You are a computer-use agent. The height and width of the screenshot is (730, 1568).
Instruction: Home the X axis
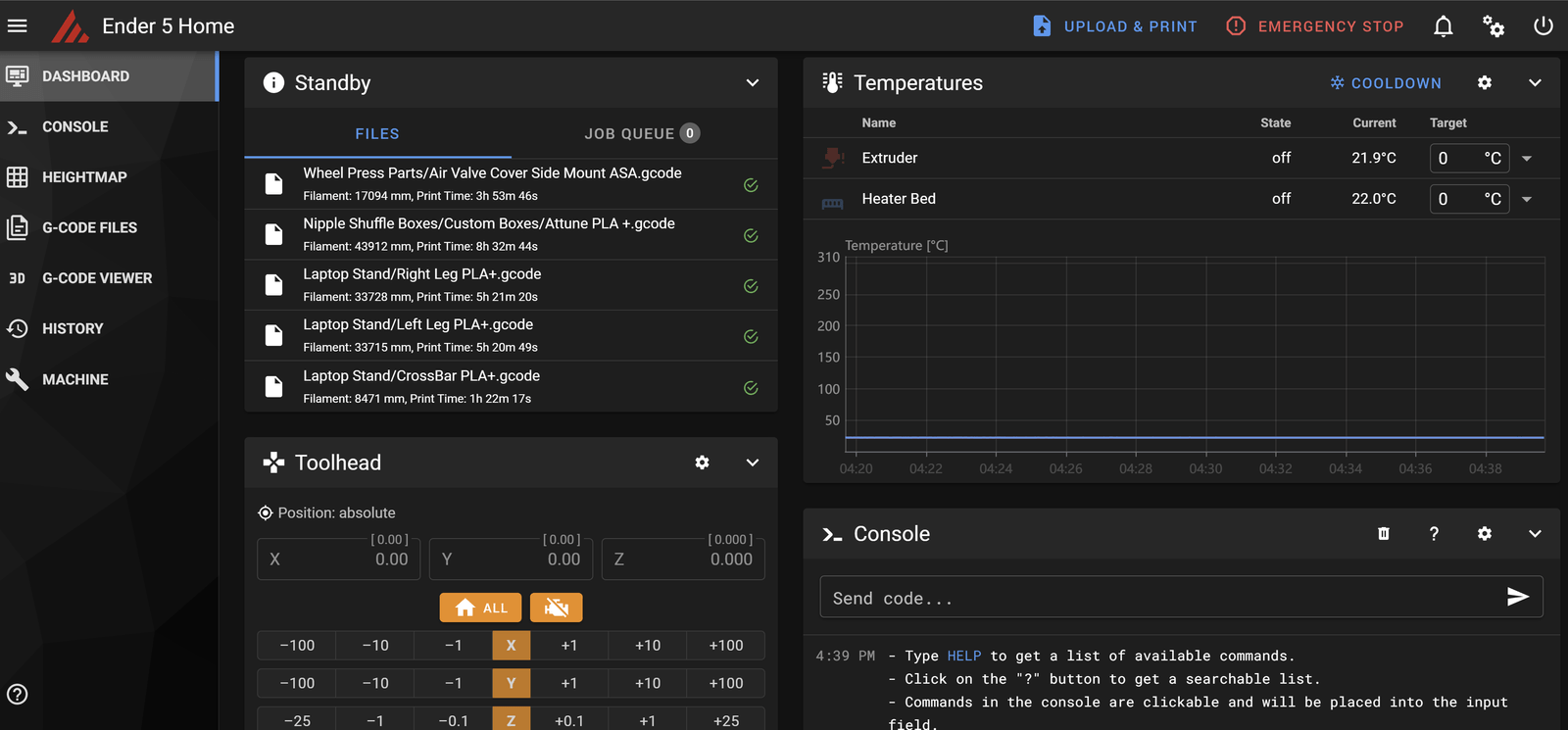click(x=511, y=646)
